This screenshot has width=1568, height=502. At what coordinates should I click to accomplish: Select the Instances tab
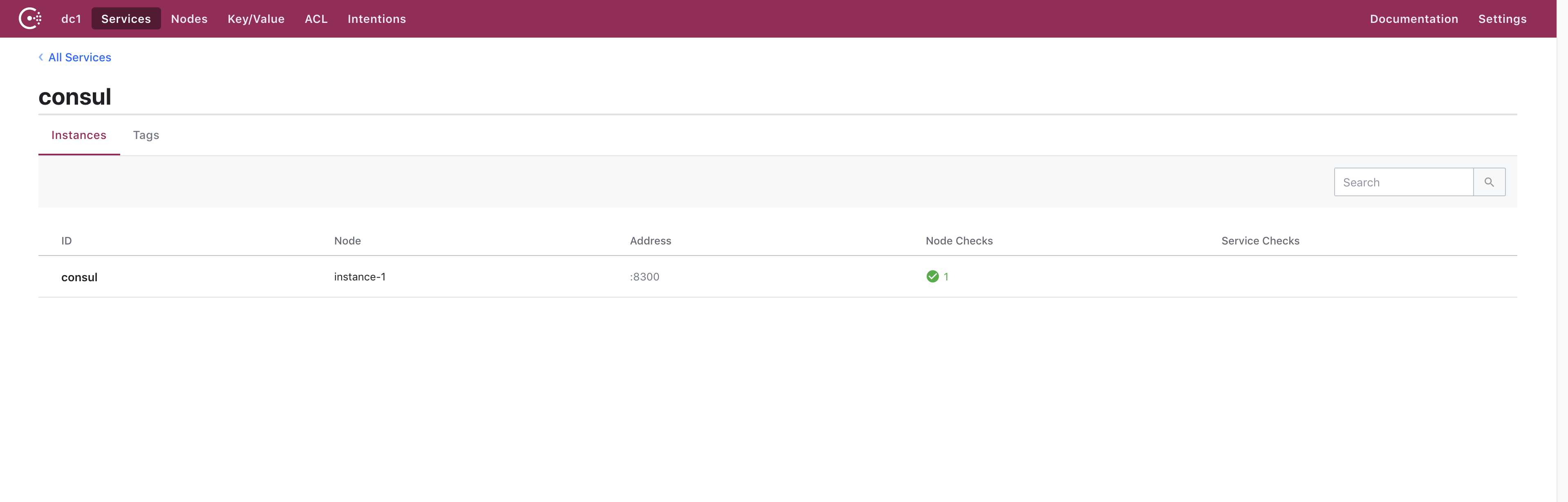pyautogui.click(x=78, y=135)
